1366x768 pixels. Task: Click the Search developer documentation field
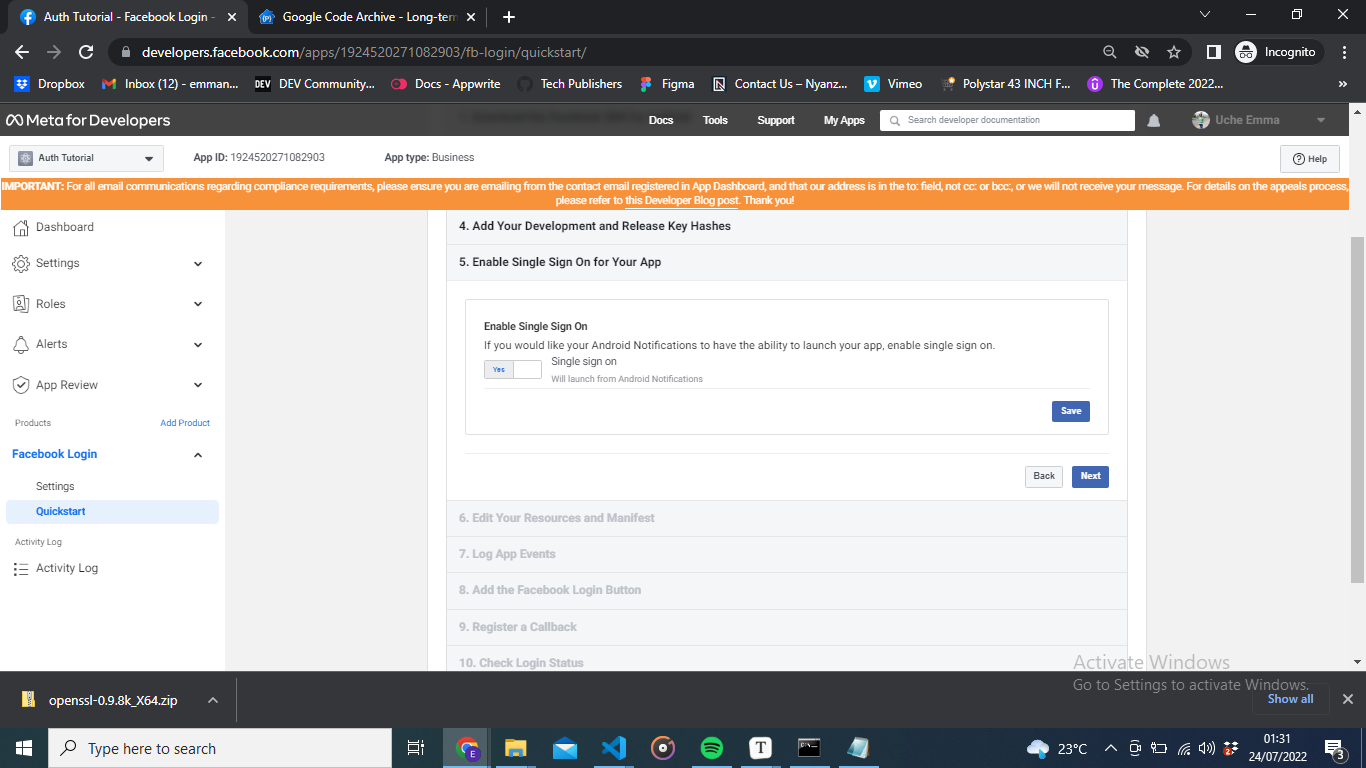tap(1007, 120)
